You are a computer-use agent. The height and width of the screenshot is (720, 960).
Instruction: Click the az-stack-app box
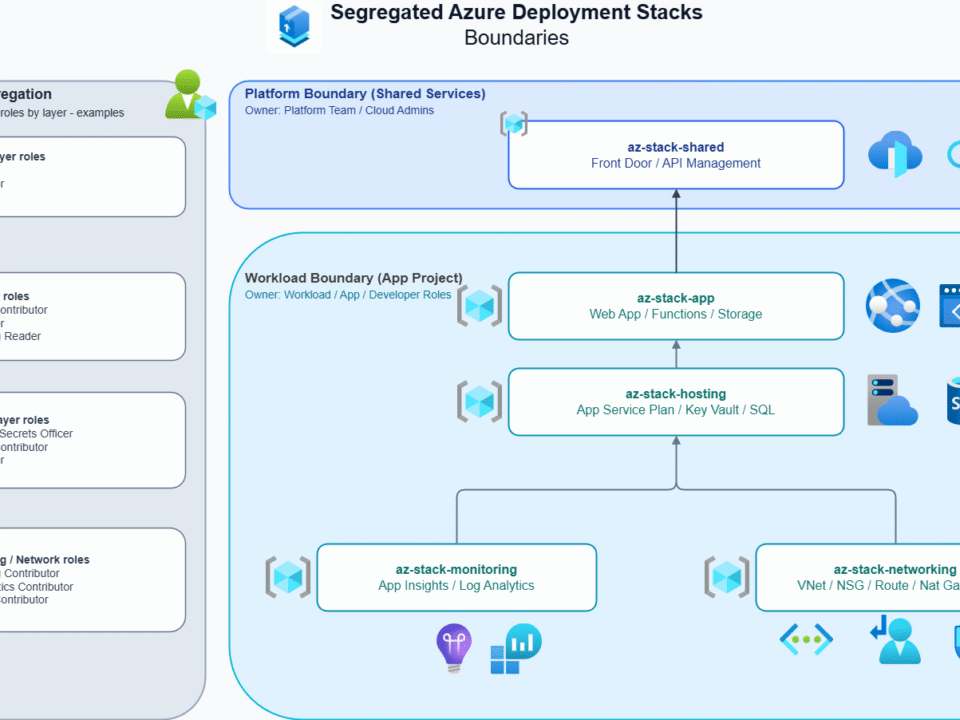pos(675,306)
